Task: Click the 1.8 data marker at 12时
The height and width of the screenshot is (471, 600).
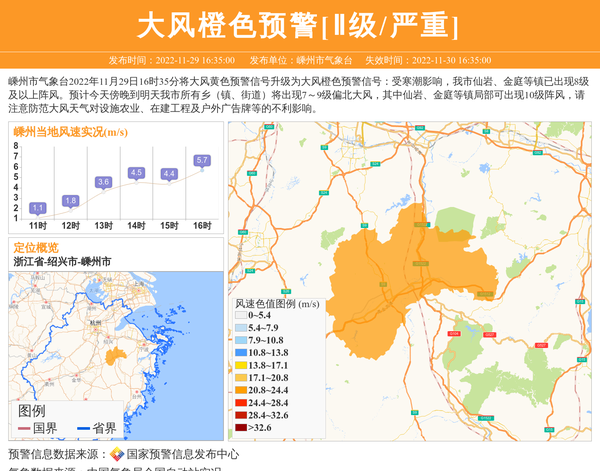Action: 70,200
